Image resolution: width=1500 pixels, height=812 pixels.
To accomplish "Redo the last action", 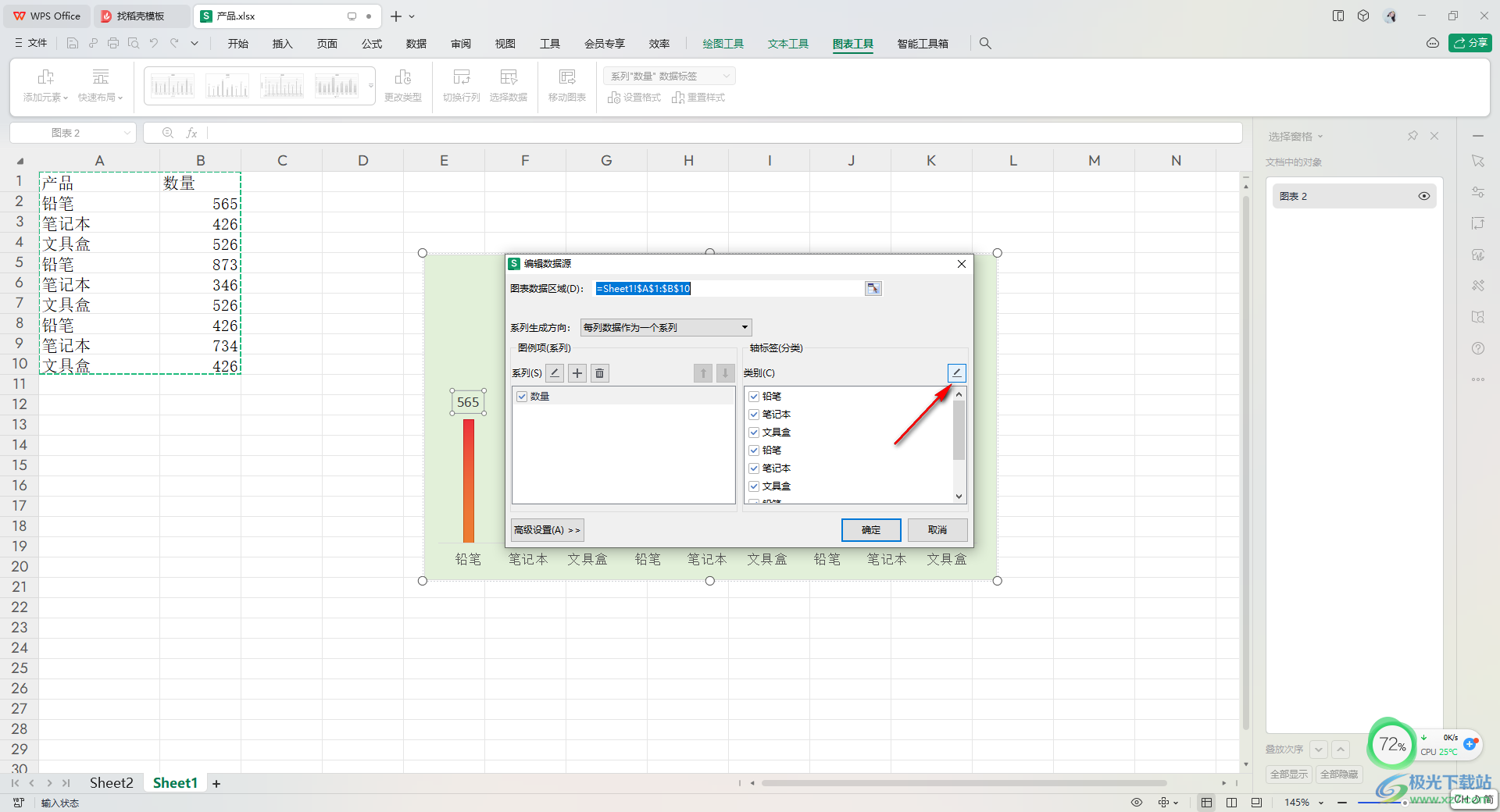I will [x=174, y=44].
